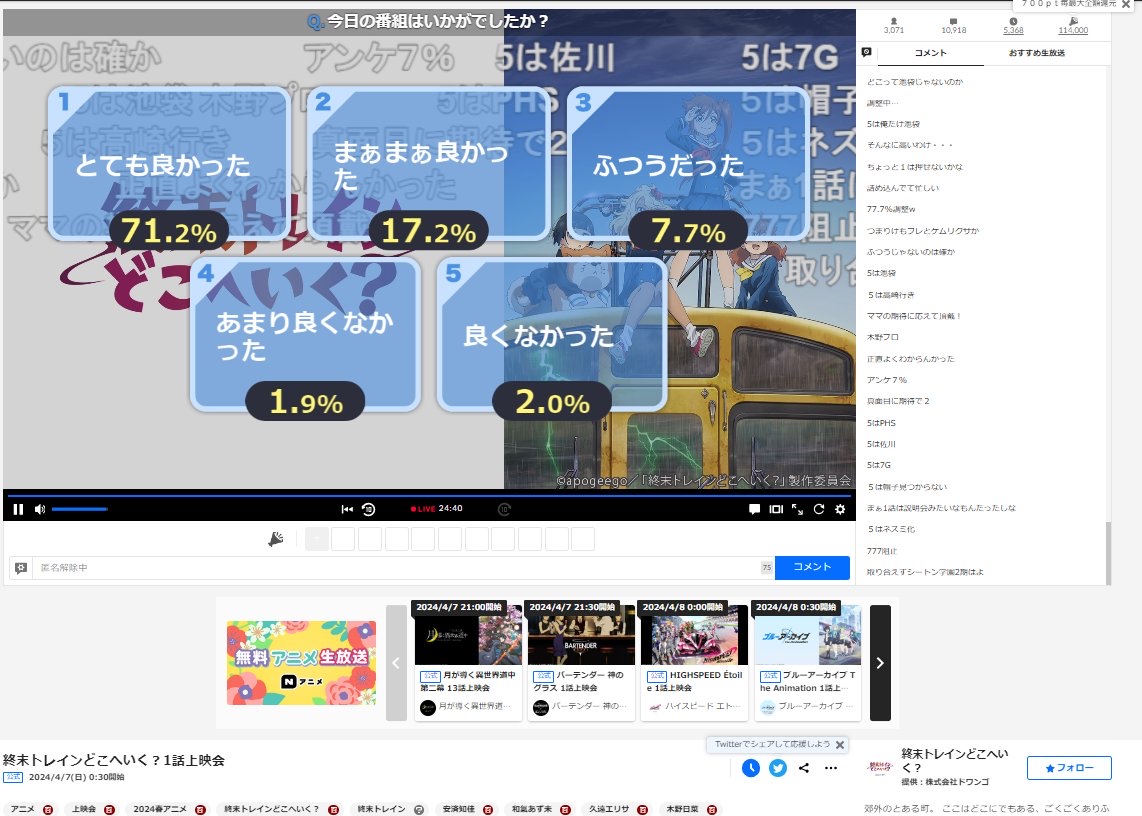
Task: Enter fullscreen mode
Action: [798, 509]
